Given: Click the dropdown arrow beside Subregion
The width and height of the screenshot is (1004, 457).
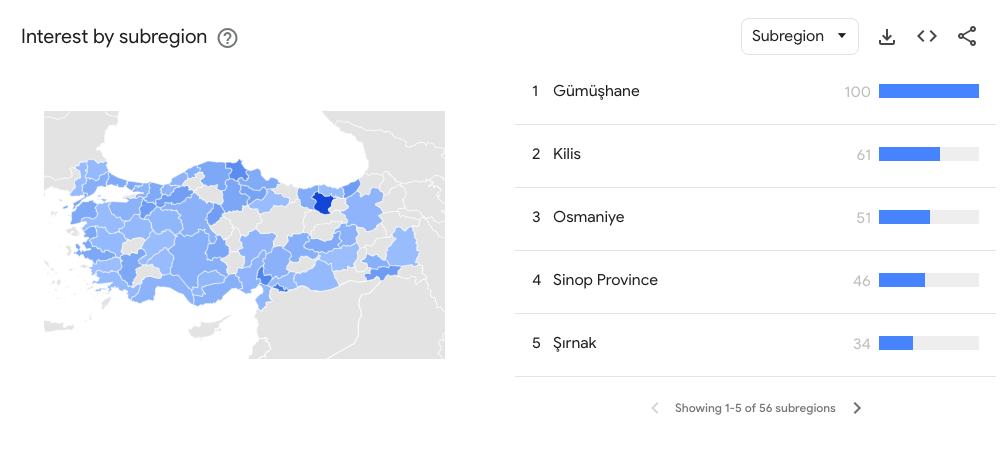Looking at the screenshot, I should pyautogui.click(x=842, y=36).
